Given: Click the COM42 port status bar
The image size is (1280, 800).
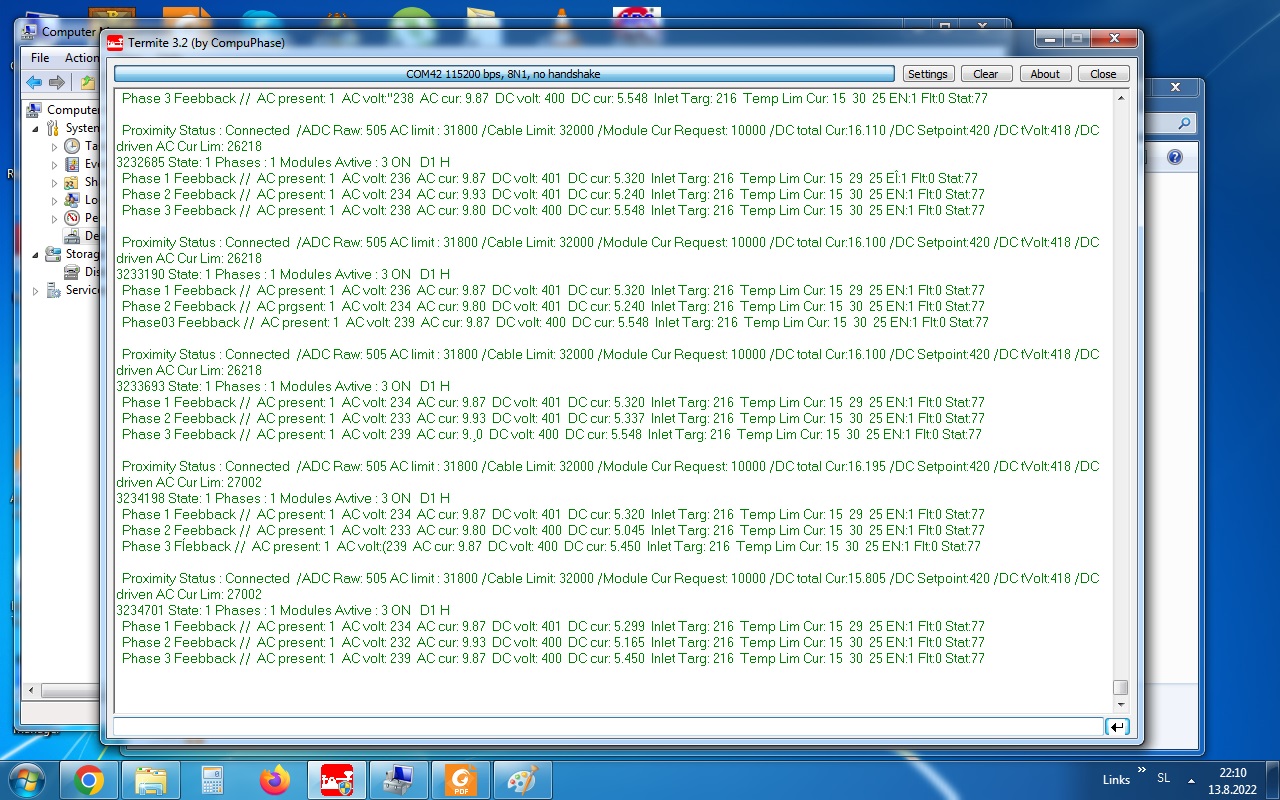Looking at the screenshot, I should tap(503, 74).
